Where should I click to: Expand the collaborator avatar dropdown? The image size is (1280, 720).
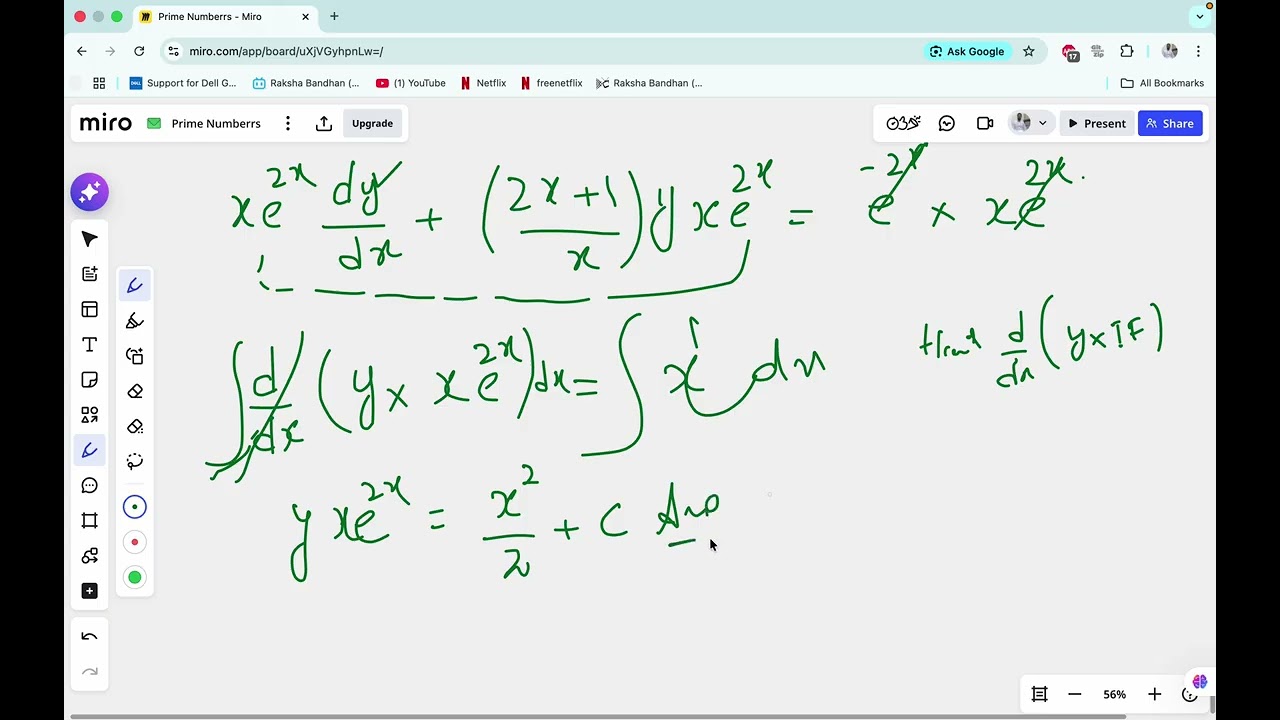1042,123
